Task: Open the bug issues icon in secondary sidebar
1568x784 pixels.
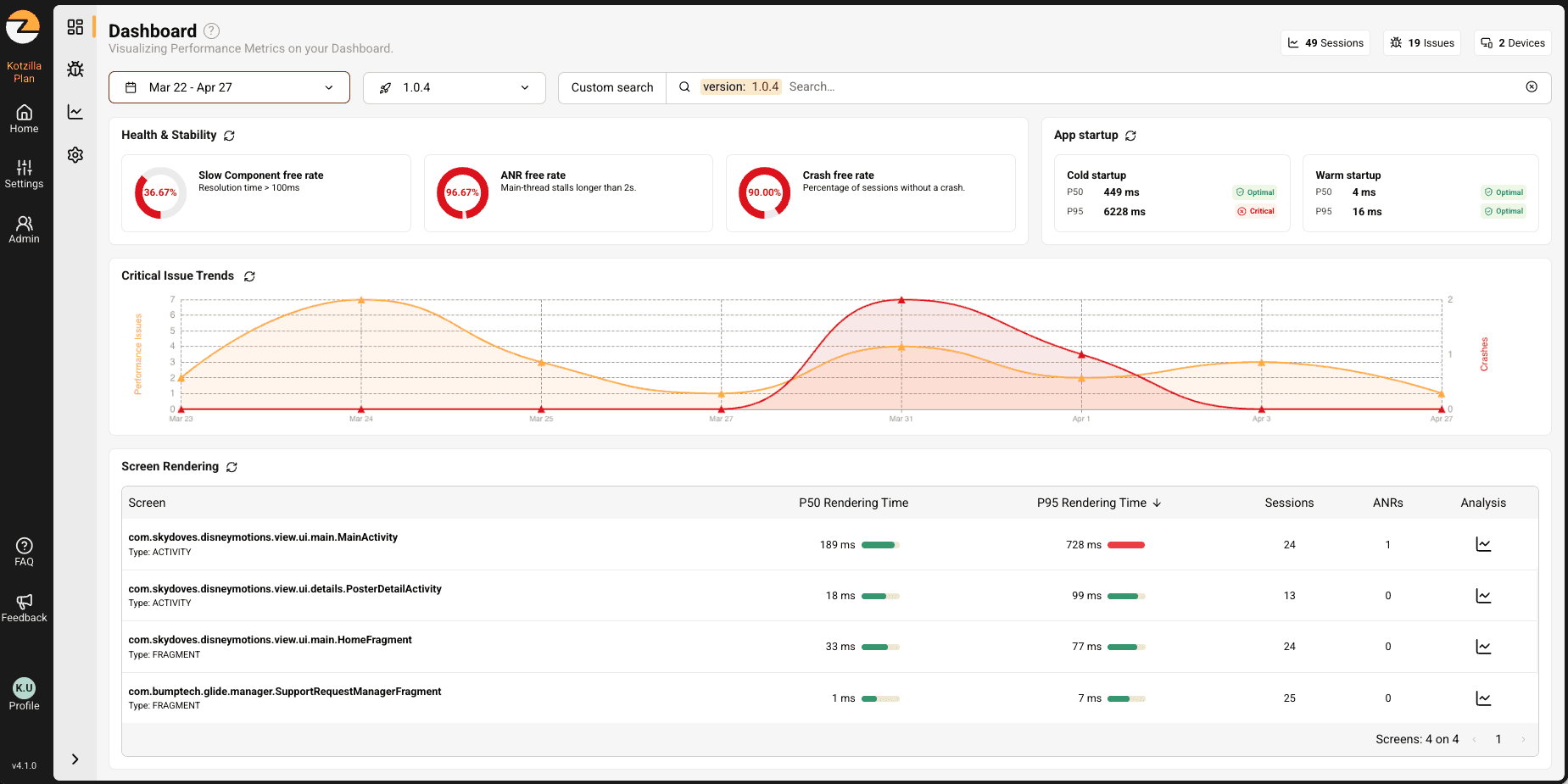Action: (x=75, y=70)
